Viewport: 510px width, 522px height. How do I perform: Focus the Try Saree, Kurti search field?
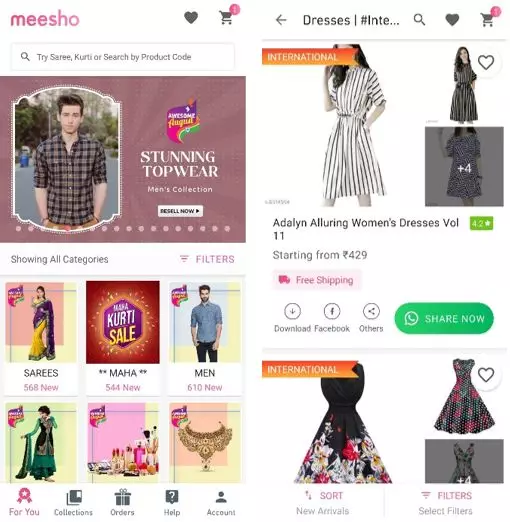click(123, 57)
